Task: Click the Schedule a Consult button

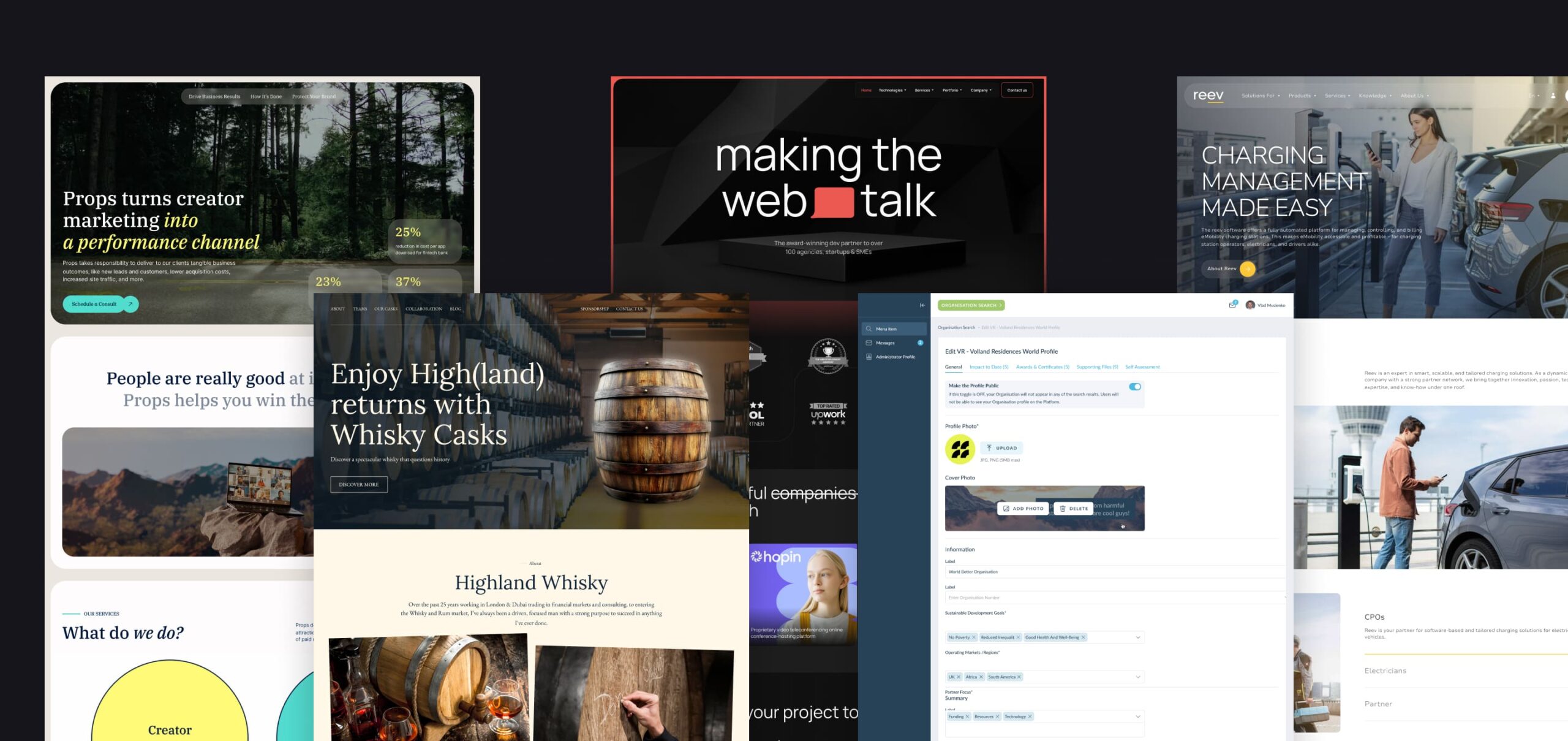Action: click(94, 304)
